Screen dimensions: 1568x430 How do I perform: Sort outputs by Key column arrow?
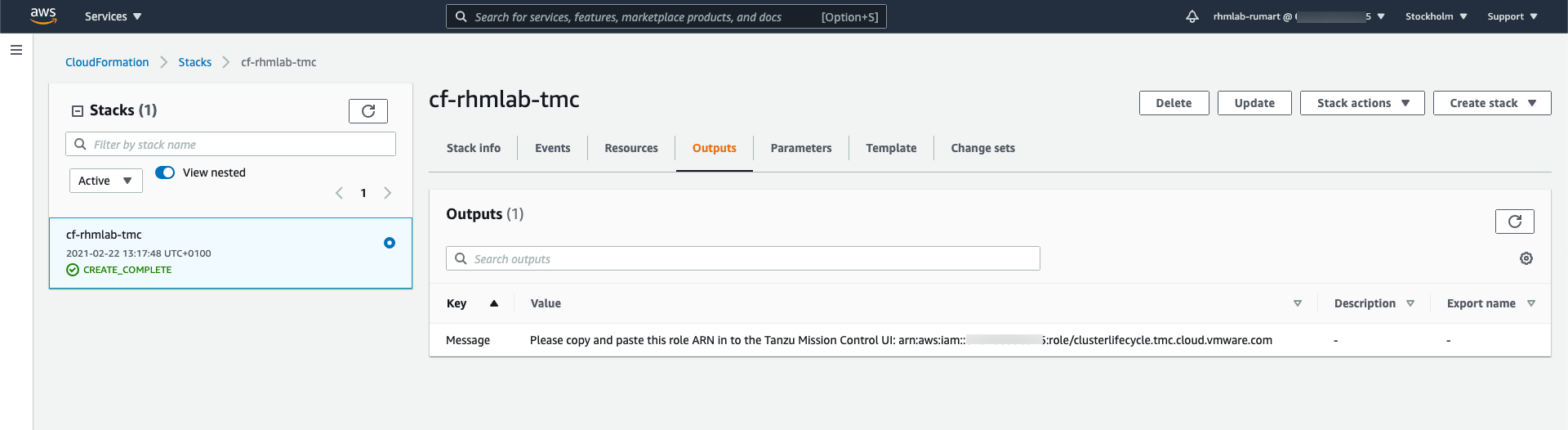(494, 303)
